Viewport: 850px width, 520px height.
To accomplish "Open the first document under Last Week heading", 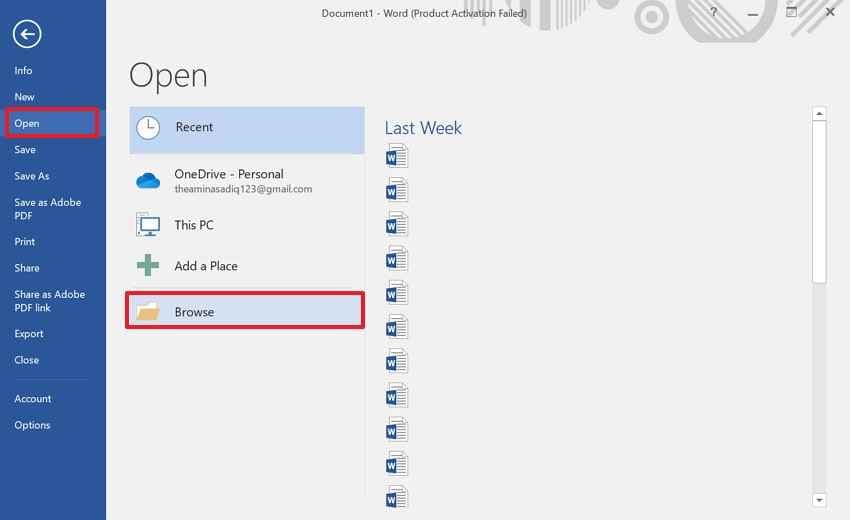I will point(397,156).
